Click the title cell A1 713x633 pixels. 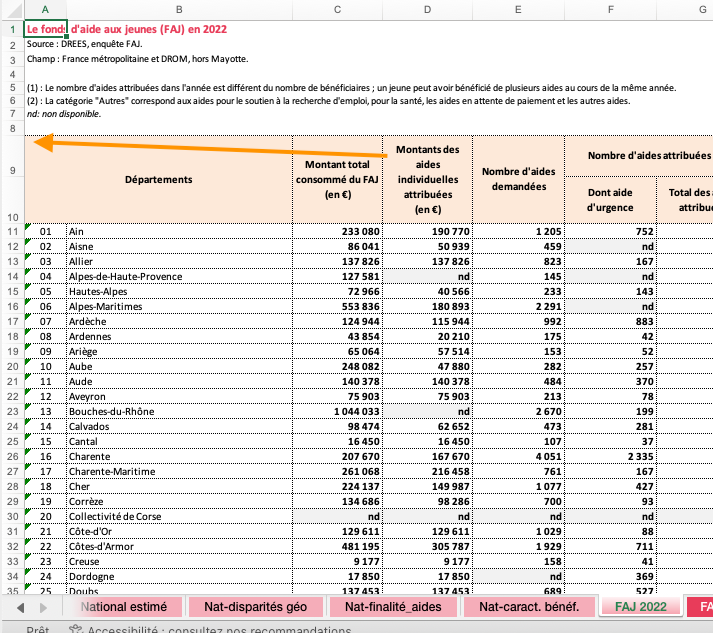pos(45,28)
